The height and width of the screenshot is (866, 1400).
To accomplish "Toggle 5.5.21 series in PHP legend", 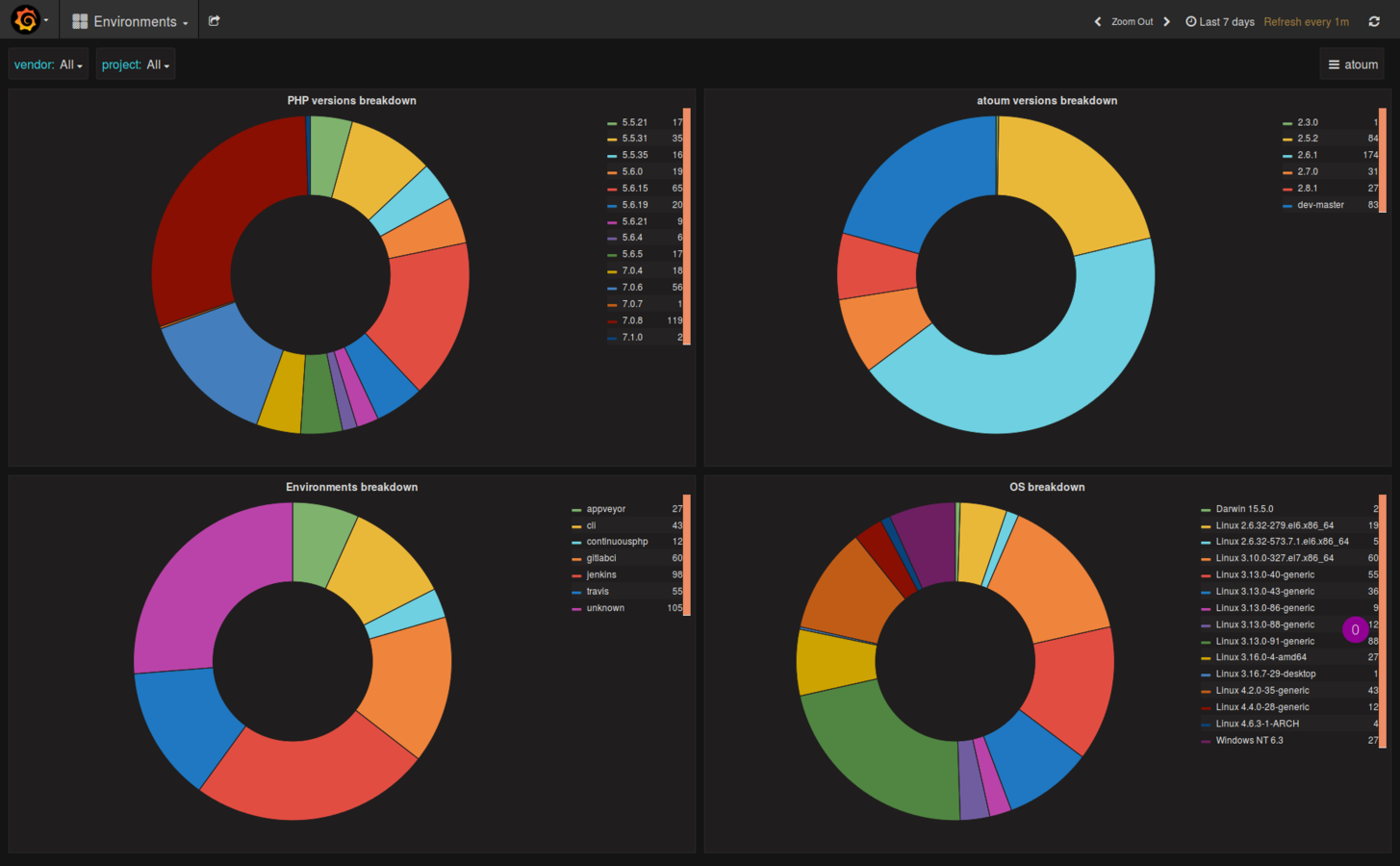I will point(634,122).
